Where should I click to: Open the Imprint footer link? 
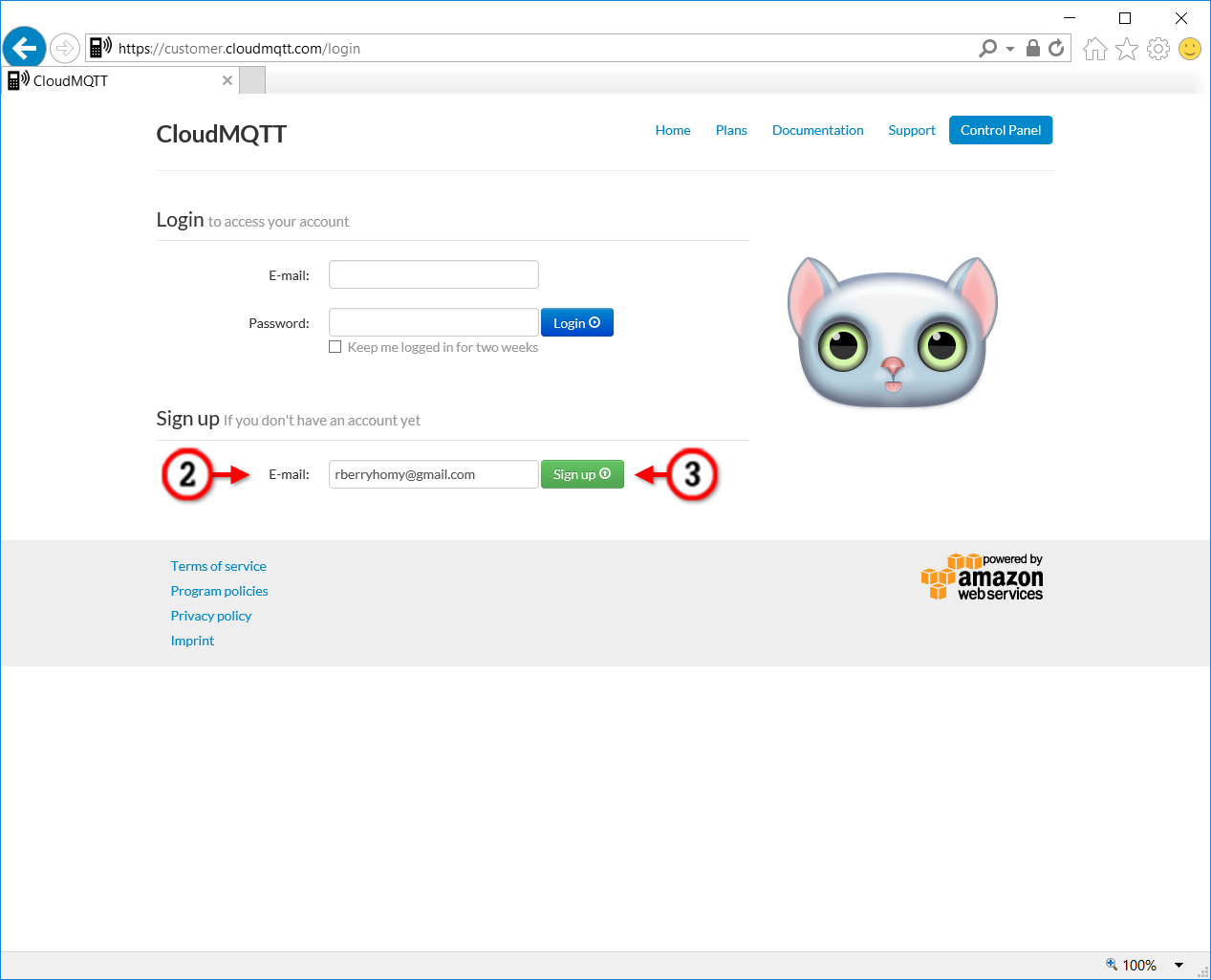192,641
